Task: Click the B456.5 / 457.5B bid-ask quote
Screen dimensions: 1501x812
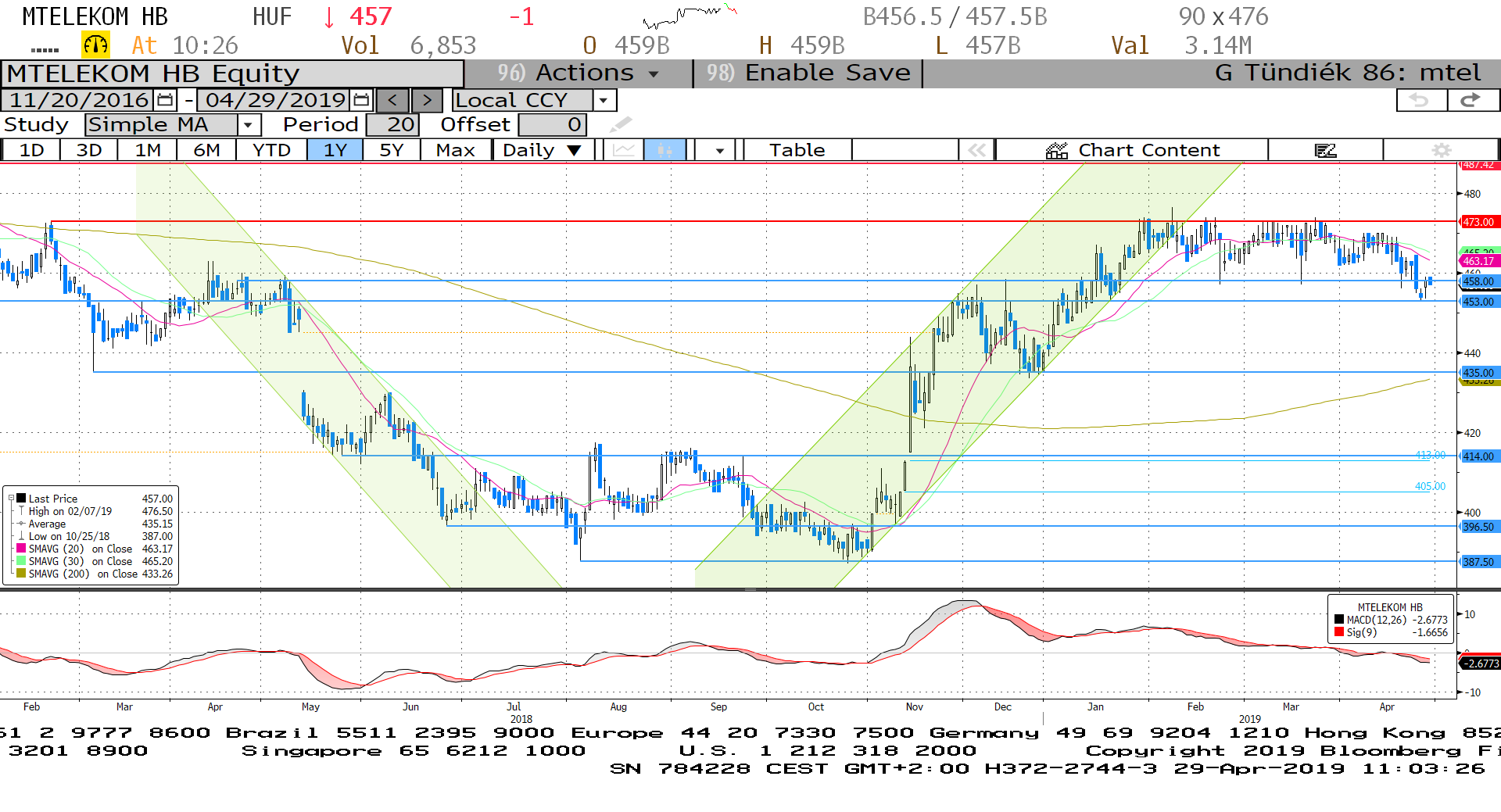Action: (955, 16)
